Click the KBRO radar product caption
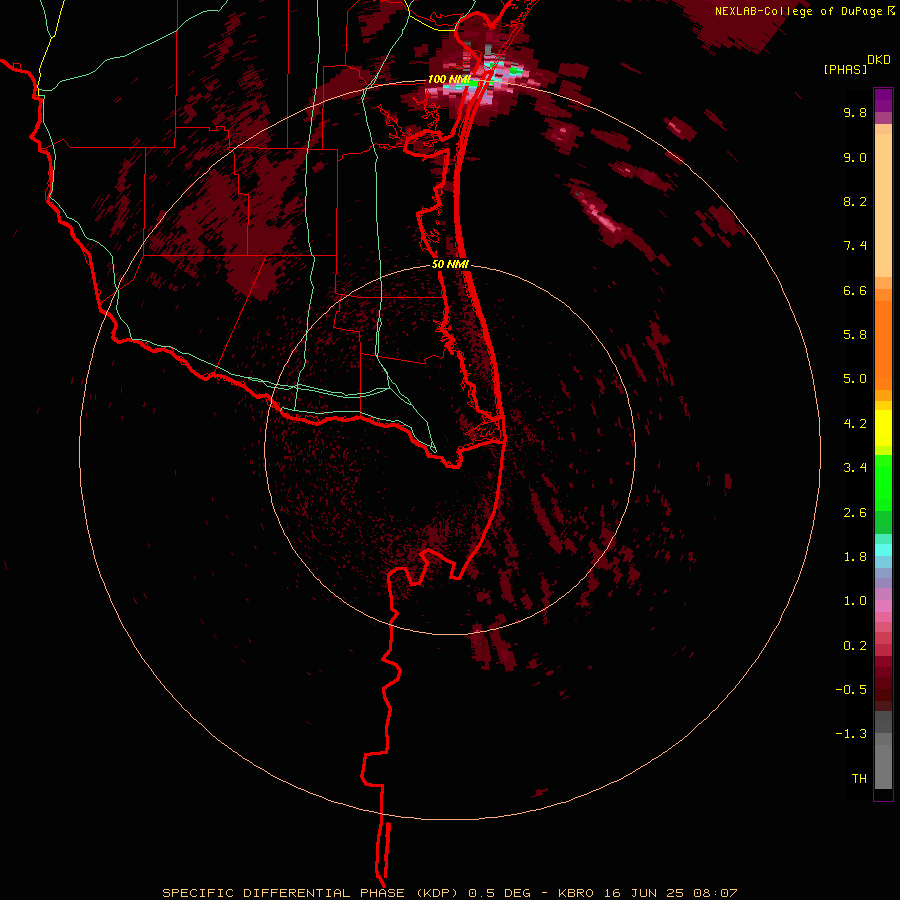 (x=449, y=893)
